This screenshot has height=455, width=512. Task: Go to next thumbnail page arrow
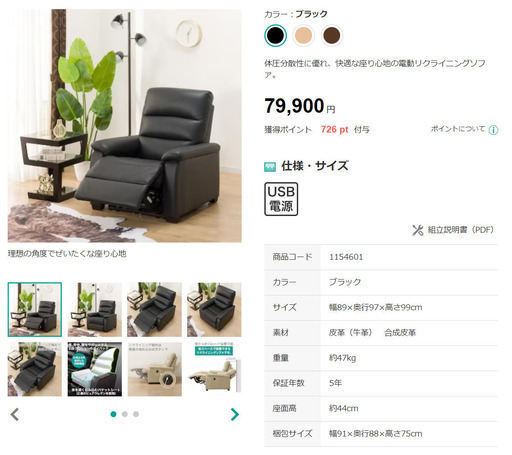[235, 414]
